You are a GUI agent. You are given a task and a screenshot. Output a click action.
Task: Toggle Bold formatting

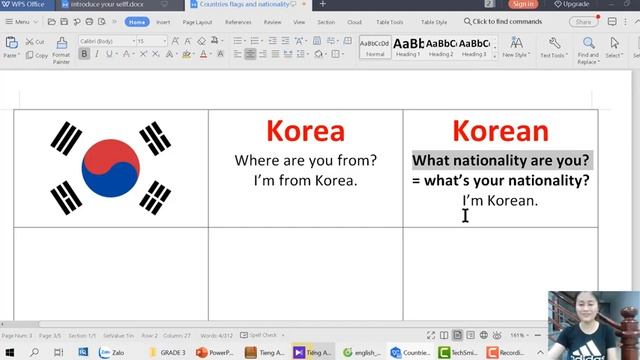pos(84,54)
